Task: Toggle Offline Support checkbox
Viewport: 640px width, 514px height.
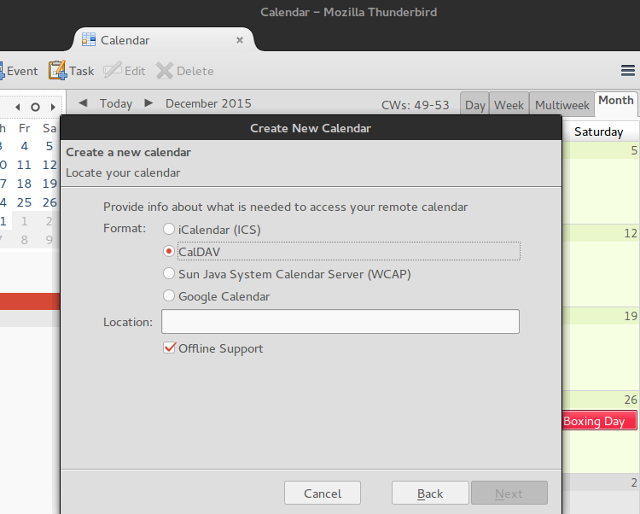Action: click(169, 348)
